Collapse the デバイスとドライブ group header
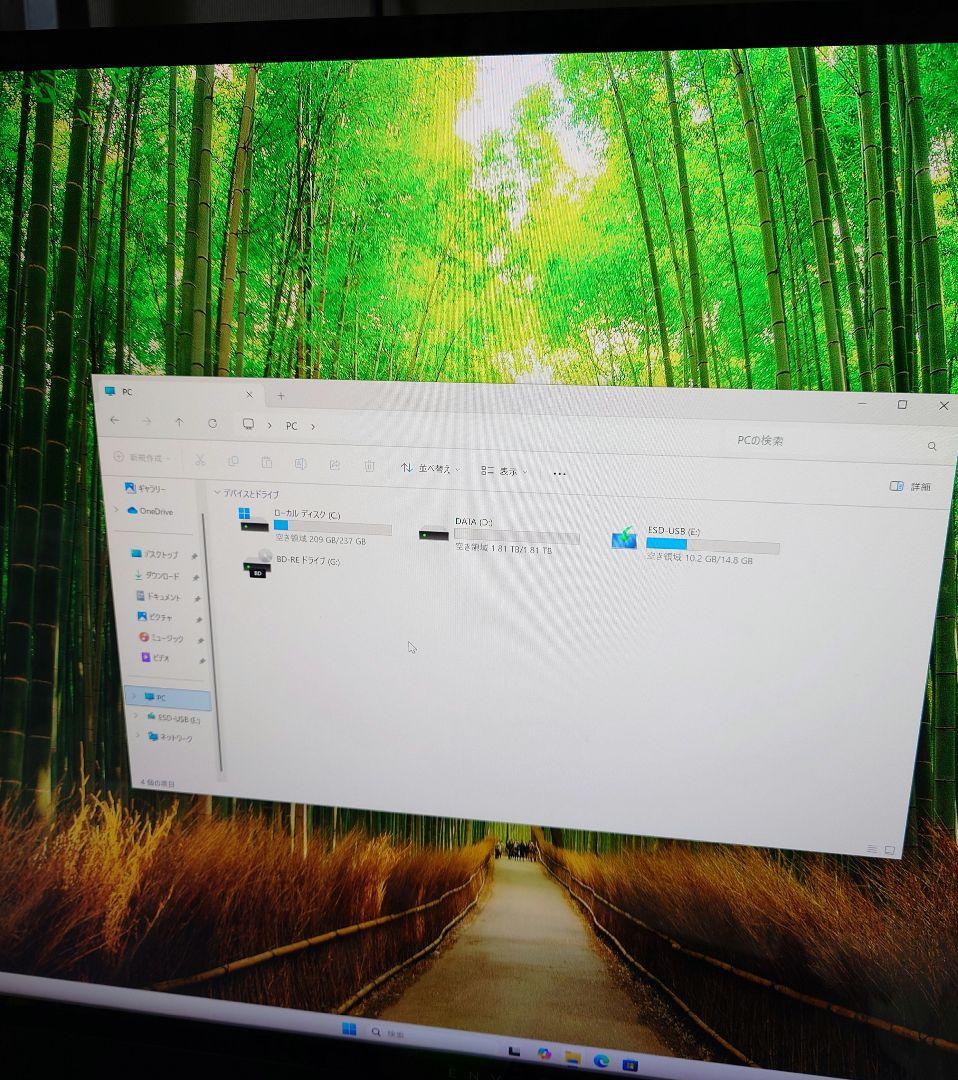 (220, 494)
